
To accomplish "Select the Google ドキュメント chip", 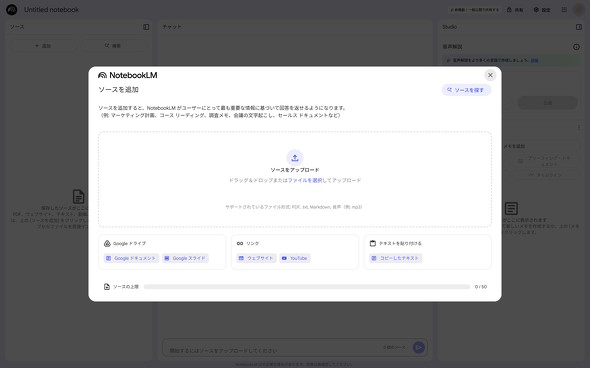I will 131,258.
